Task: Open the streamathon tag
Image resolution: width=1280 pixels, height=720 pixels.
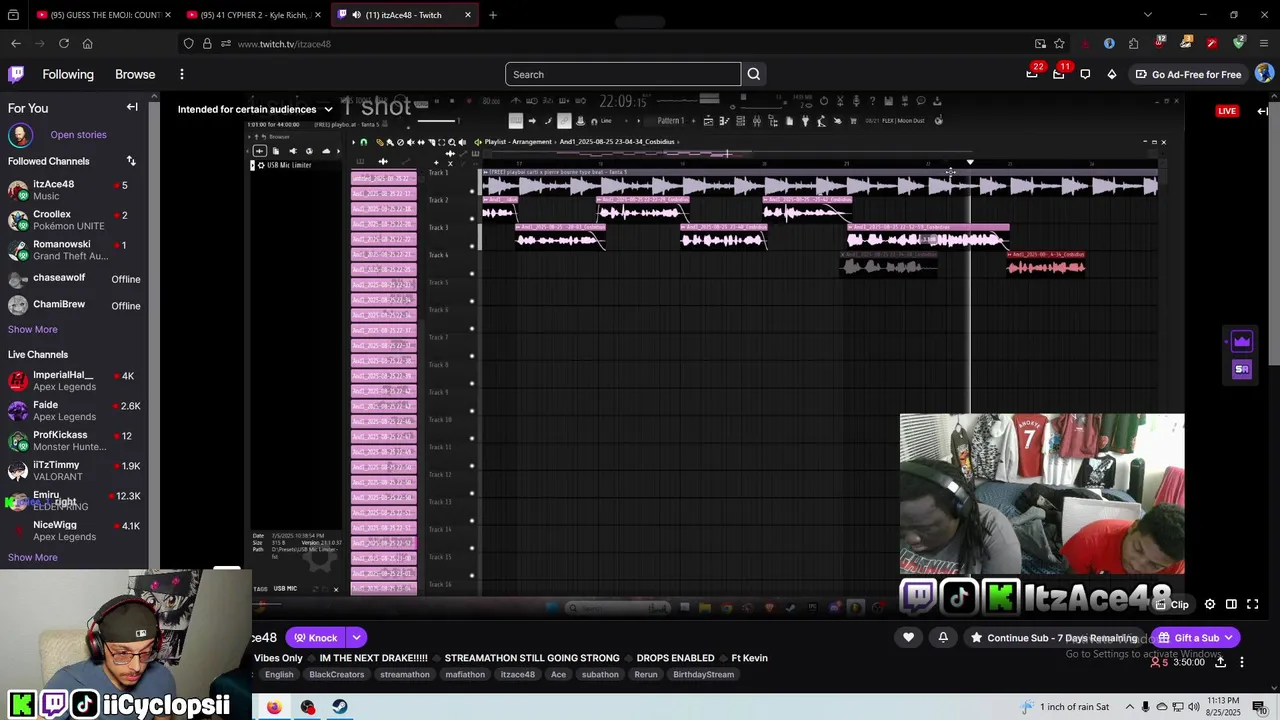Action: (405, 674)
